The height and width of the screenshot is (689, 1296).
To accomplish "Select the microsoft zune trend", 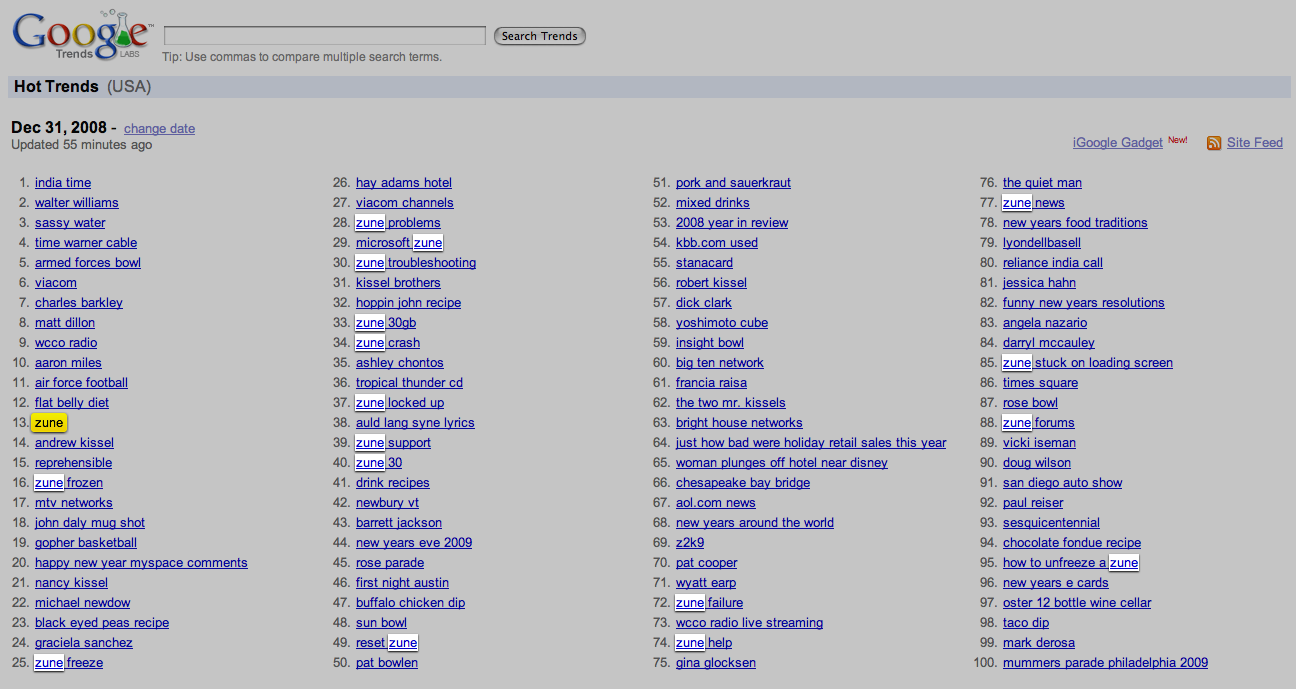I will click(x=399, y=243).
